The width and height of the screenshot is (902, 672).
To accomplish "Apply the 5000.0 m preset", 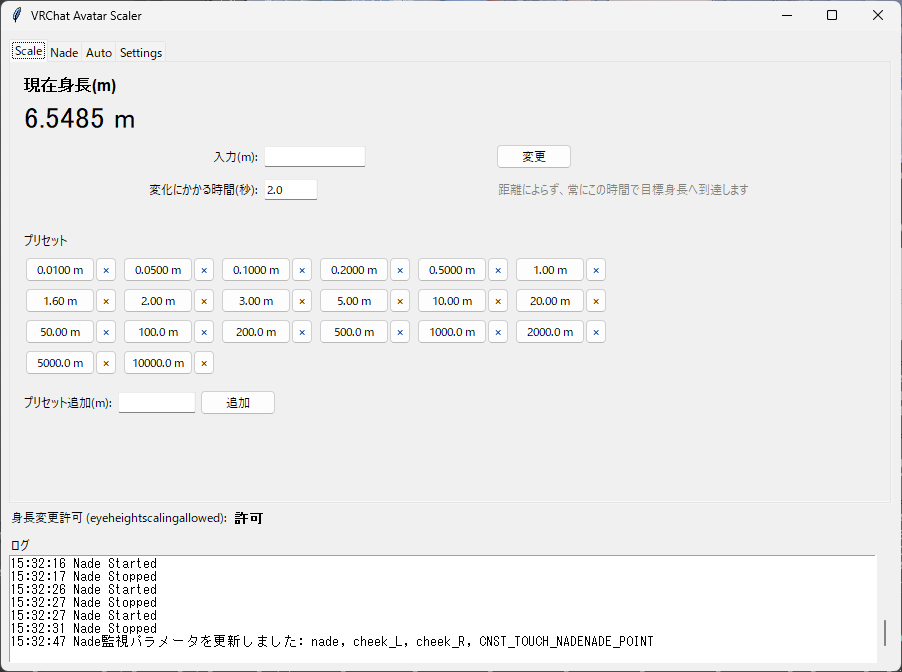I will [60, 363].
